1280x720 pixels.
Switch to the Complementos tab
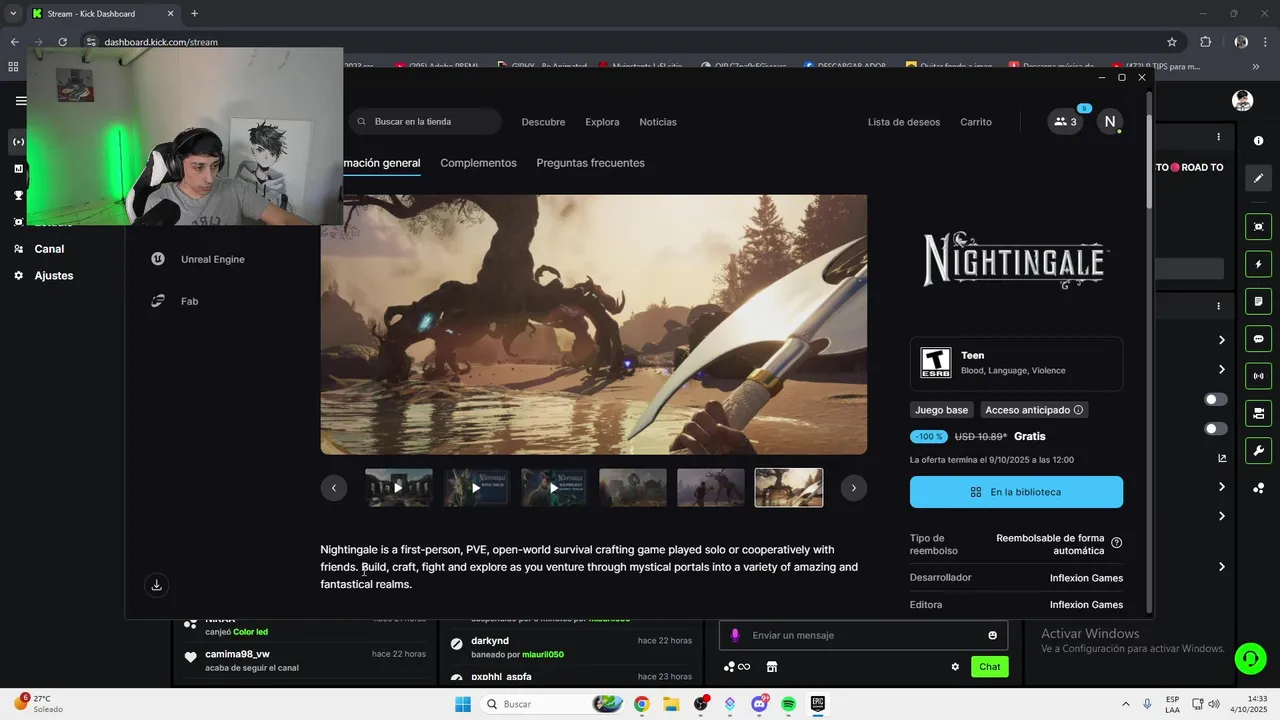(478, 163)
